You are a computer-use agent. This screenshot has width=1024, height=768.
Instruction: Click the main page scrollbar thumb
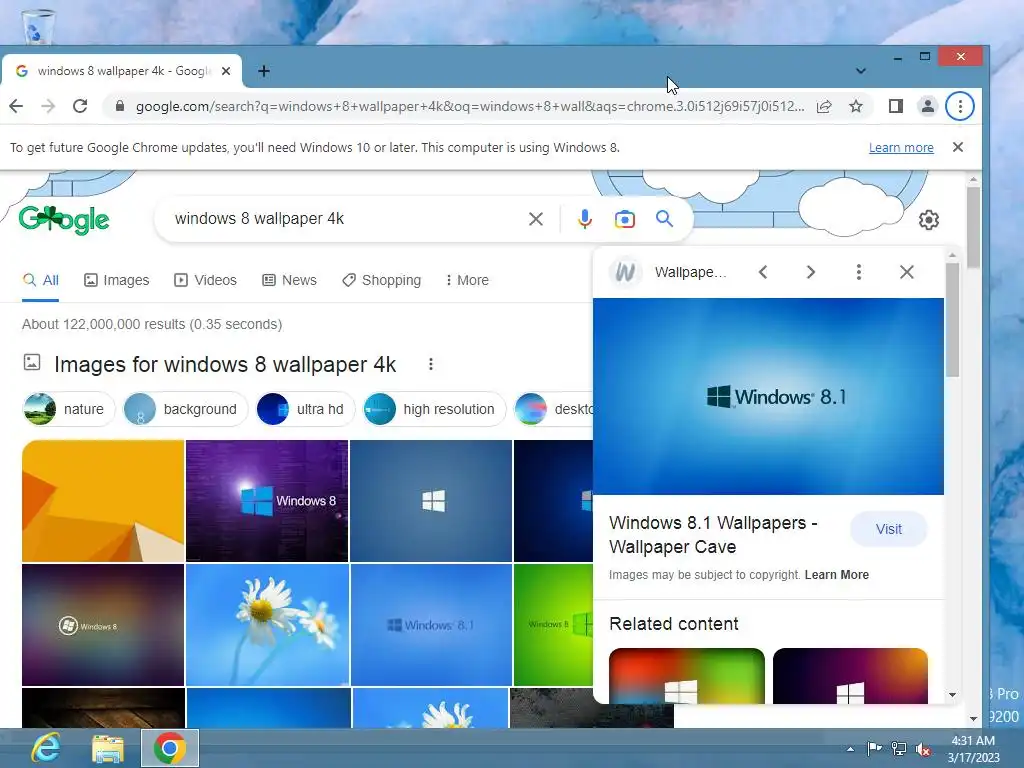(973, 227)
